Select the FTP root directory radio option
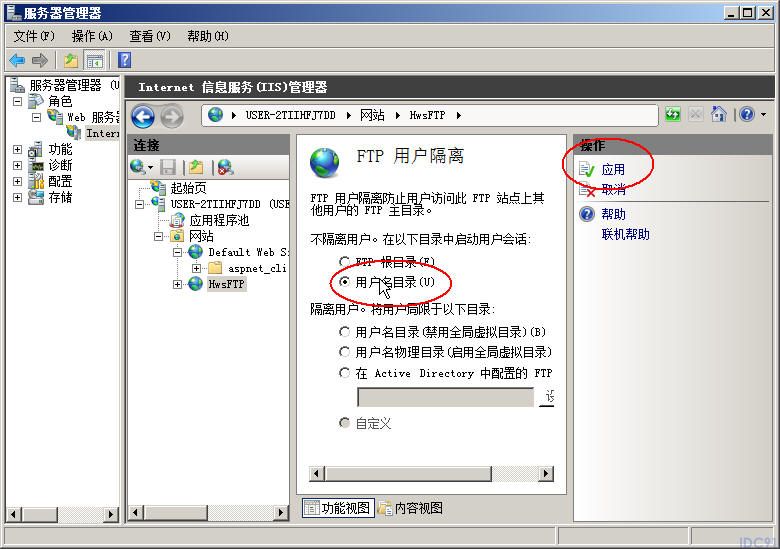The image size is (780, 549). 344,262
